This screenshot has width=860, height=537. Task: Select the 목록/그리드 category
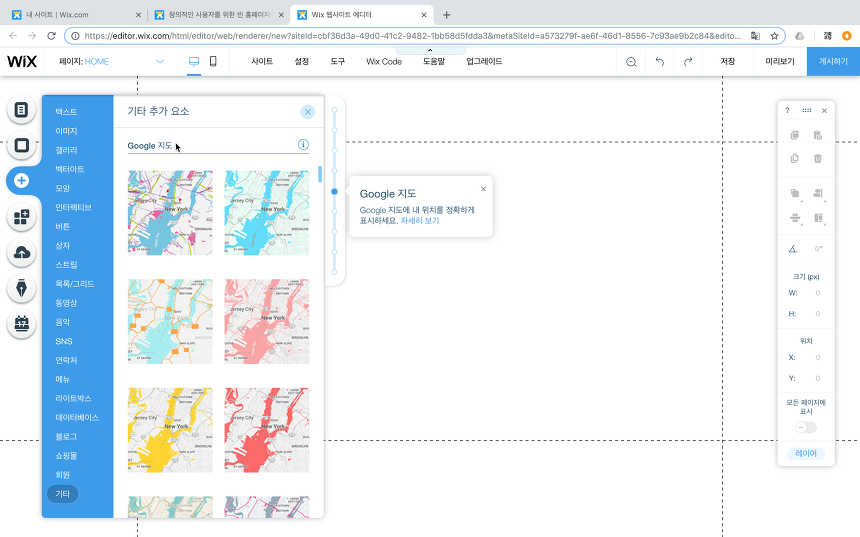point(75,284)
